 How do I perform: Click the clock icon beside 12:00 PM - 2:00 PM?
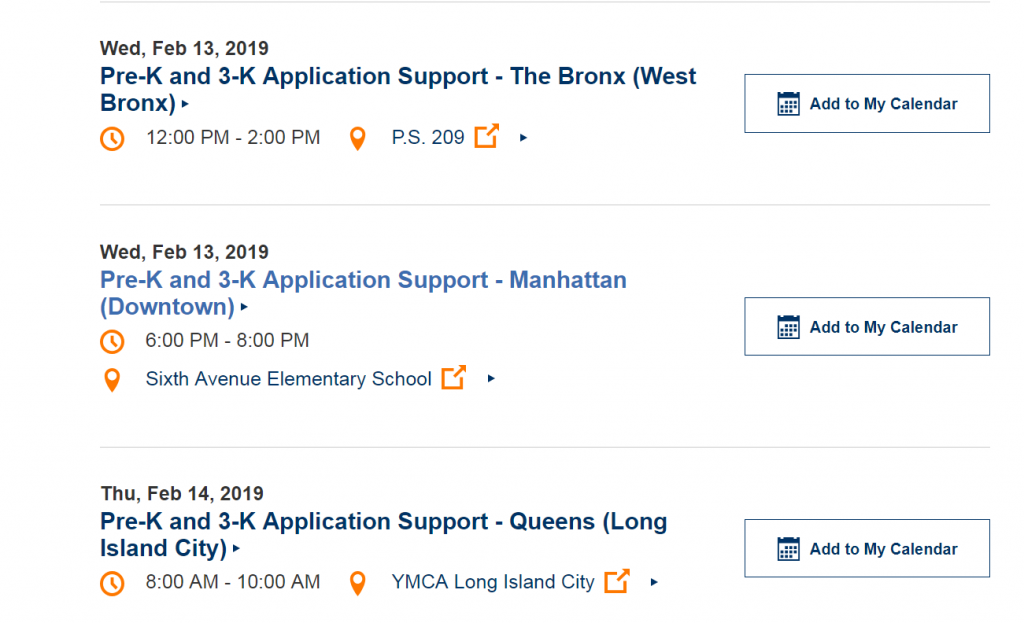[112, 138]
